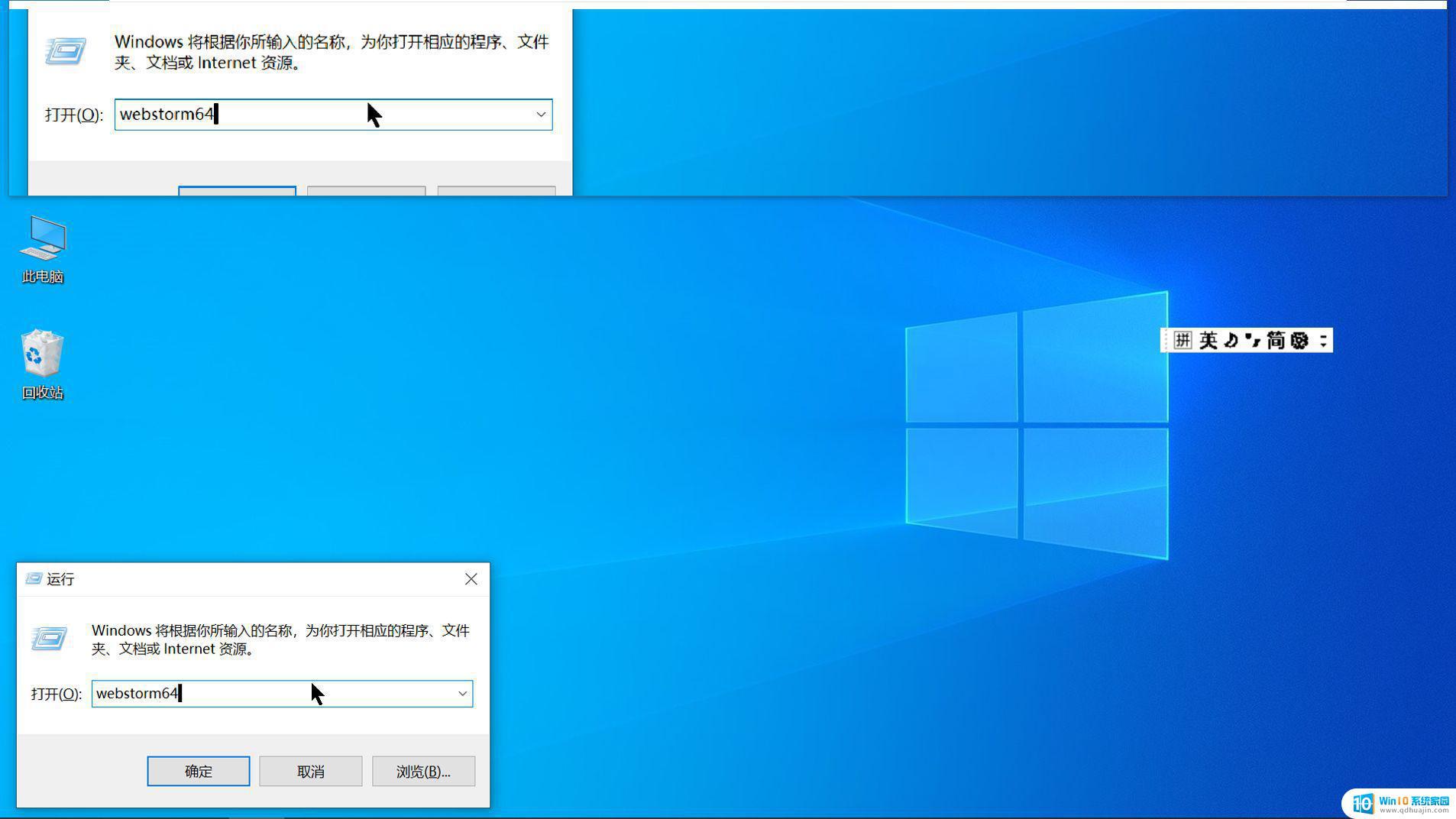Click the Run icon in the zoomed top dialog

click(x=66, y=52)
